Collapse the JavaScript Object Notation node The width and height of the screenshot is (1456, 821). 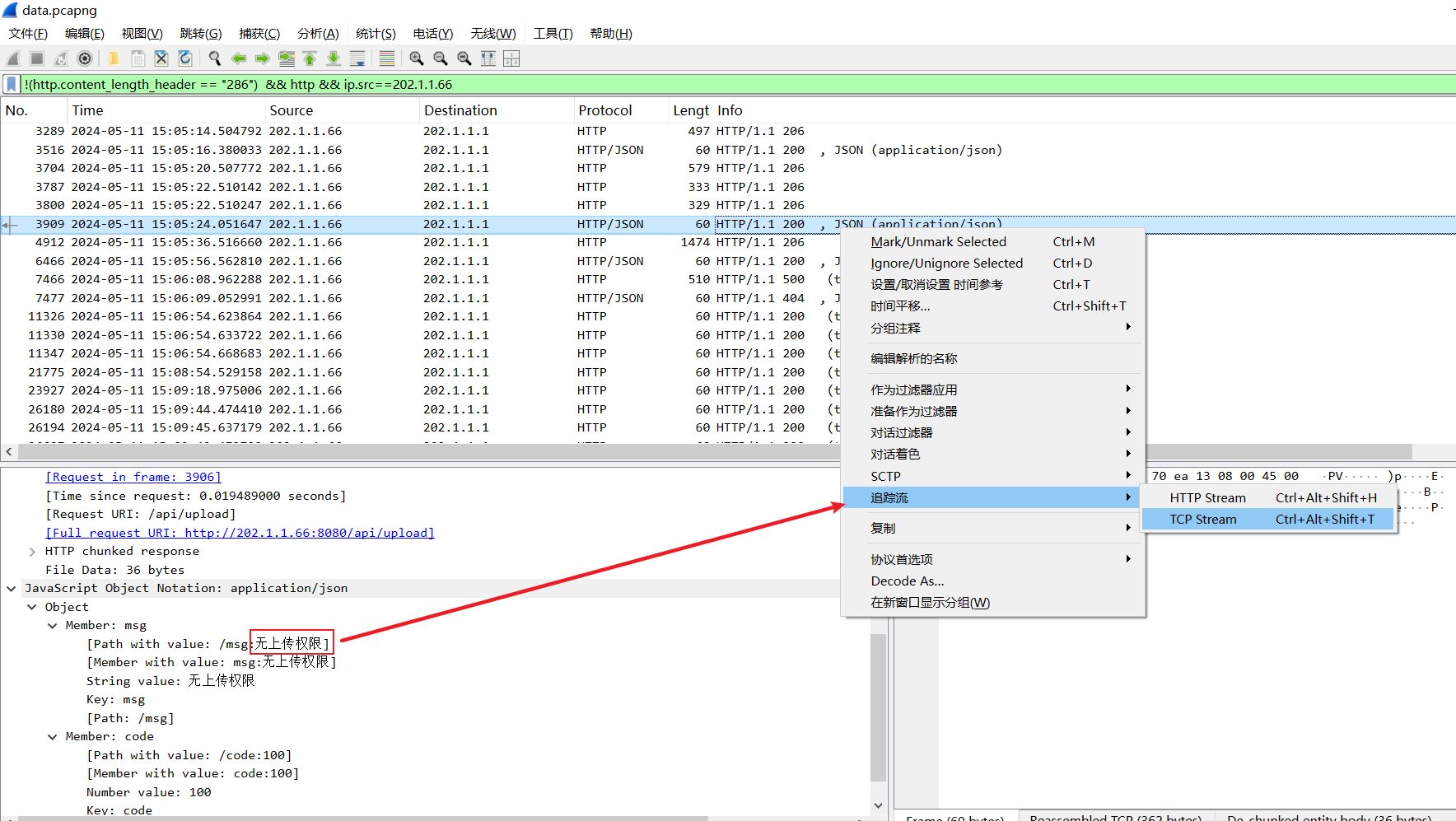12,589
